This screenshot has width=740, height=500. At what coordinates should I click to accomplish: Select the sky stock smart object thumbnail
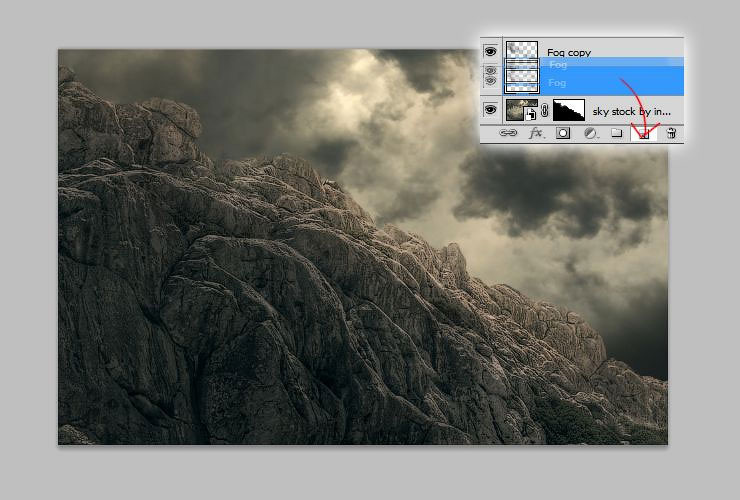pyautogui.click(x=521, y=110)
